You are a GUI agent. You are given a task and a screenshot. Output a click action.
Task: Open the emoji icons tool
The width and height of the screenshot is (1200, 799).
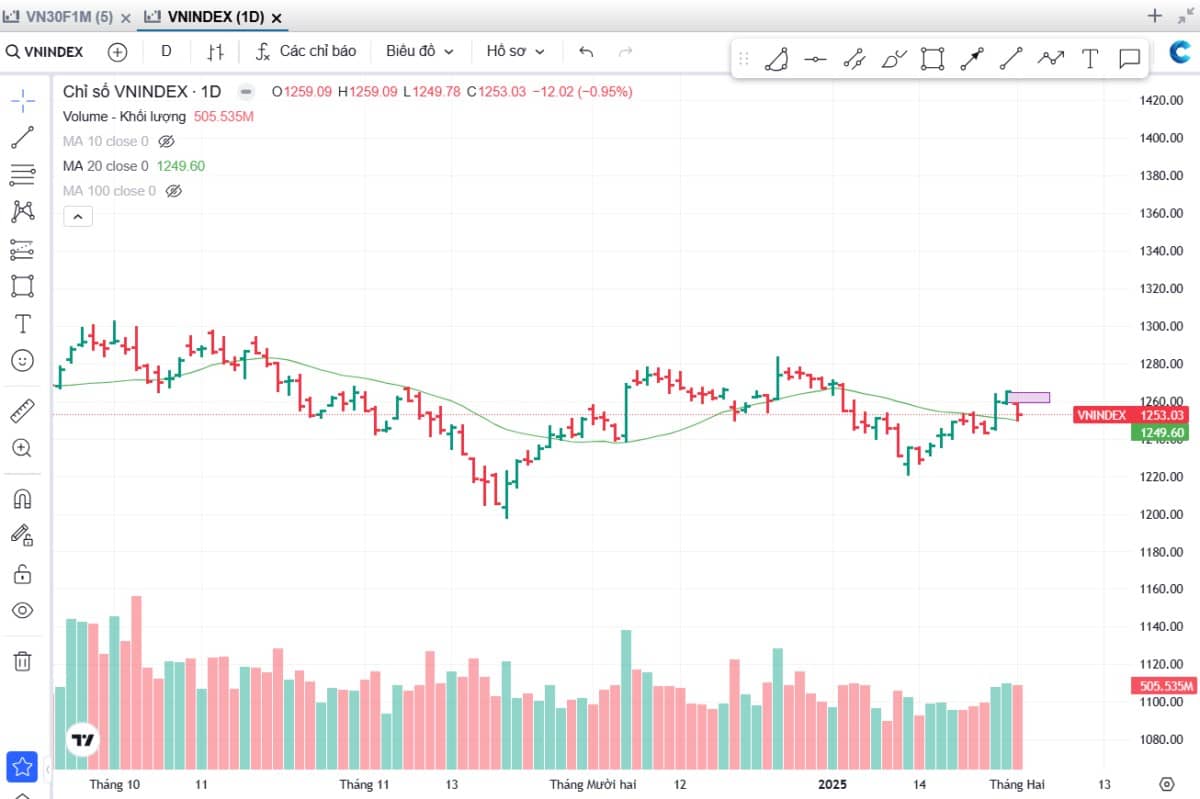[23, 360]
